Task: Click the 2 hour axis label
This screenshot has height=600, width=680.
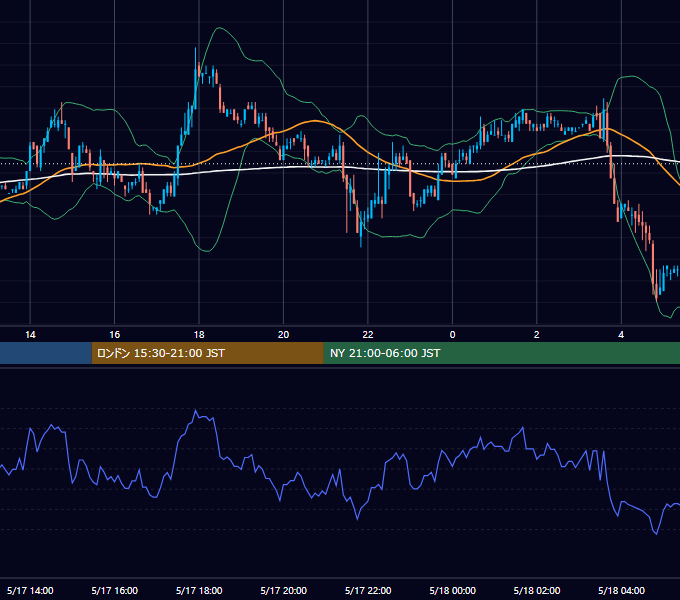Action: (x=536, y=335)
